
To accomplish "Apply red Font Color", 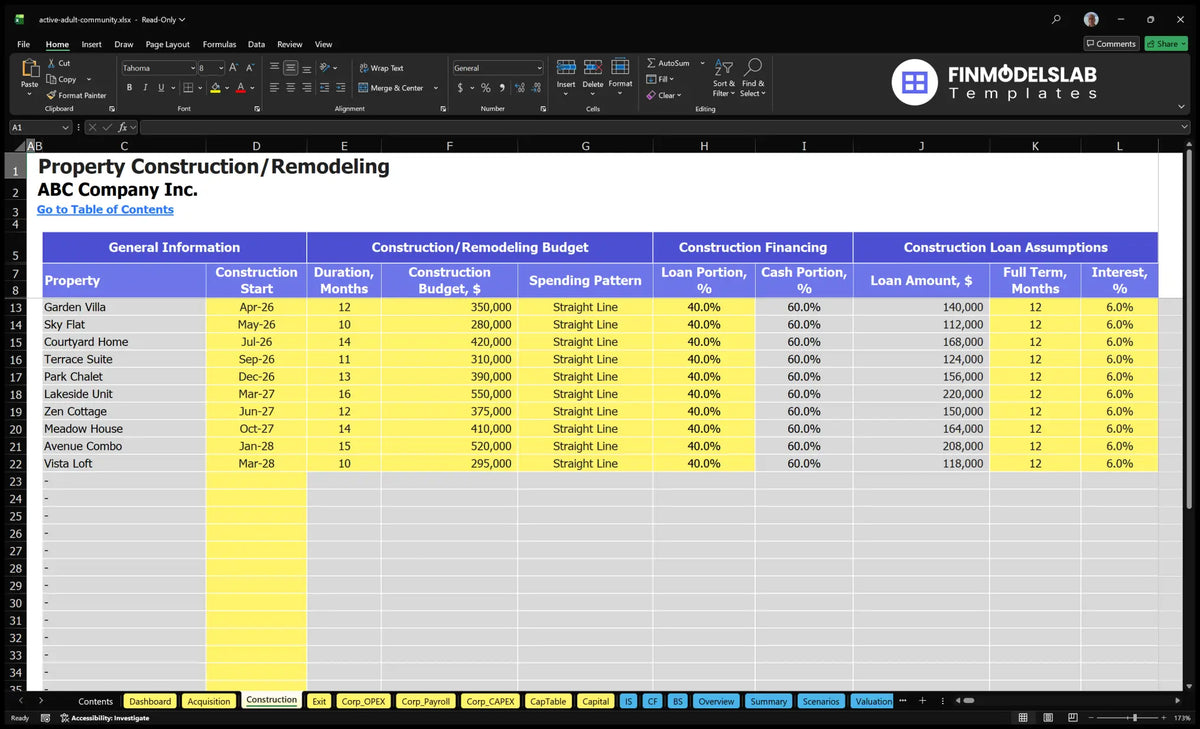I will click(241, 88).
